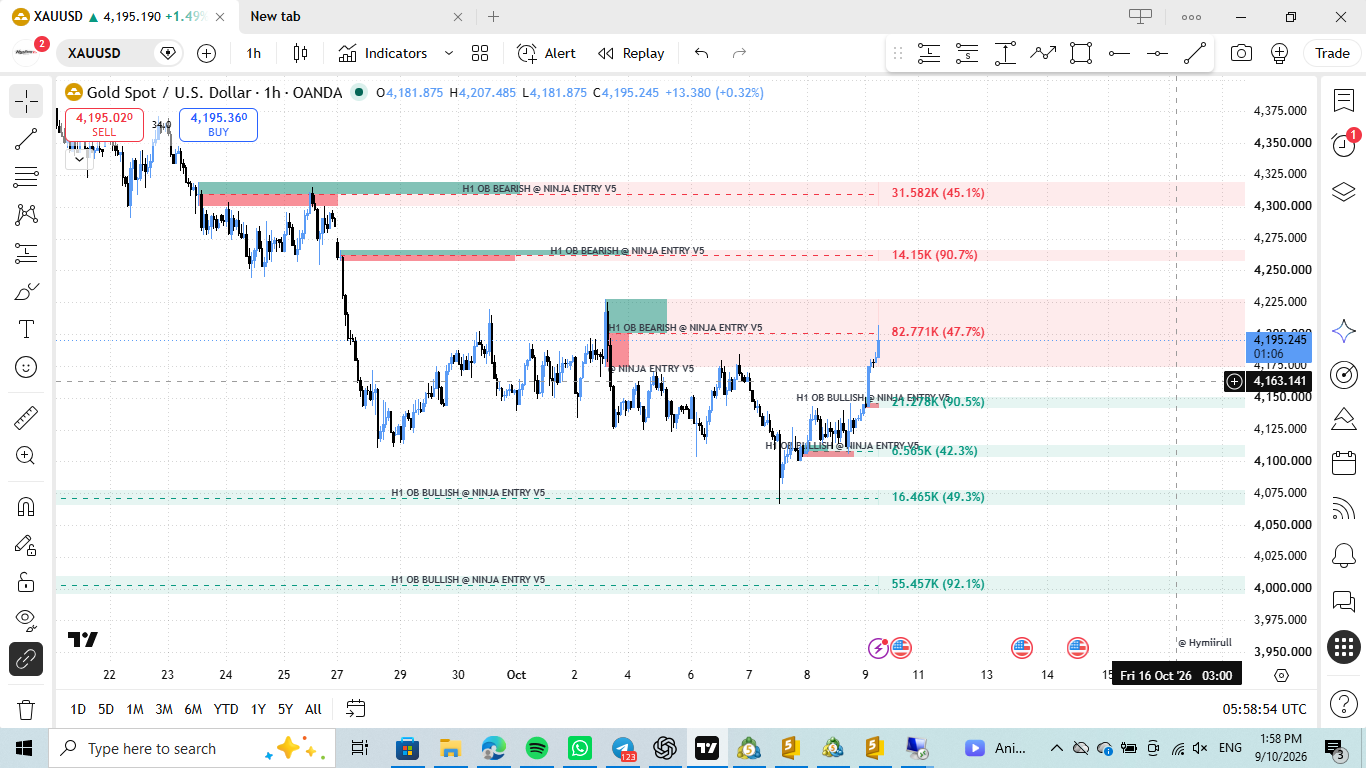Collapse the legend chevron under SELL
Screen dimensions: 1366x768
tap(78, 158)
